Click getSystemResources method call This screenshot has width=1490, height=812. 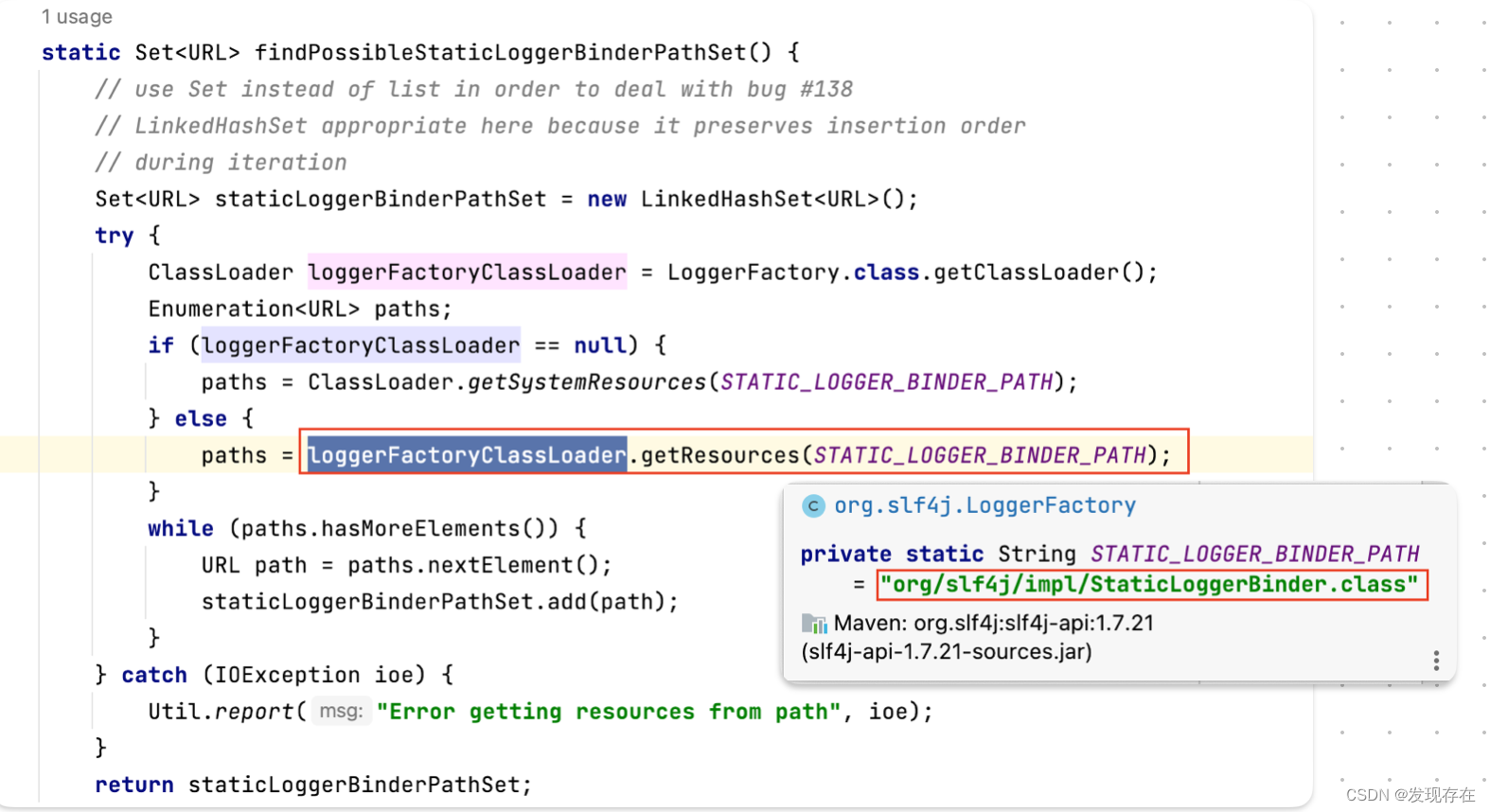pyautogui.click(x=587, y=382)
